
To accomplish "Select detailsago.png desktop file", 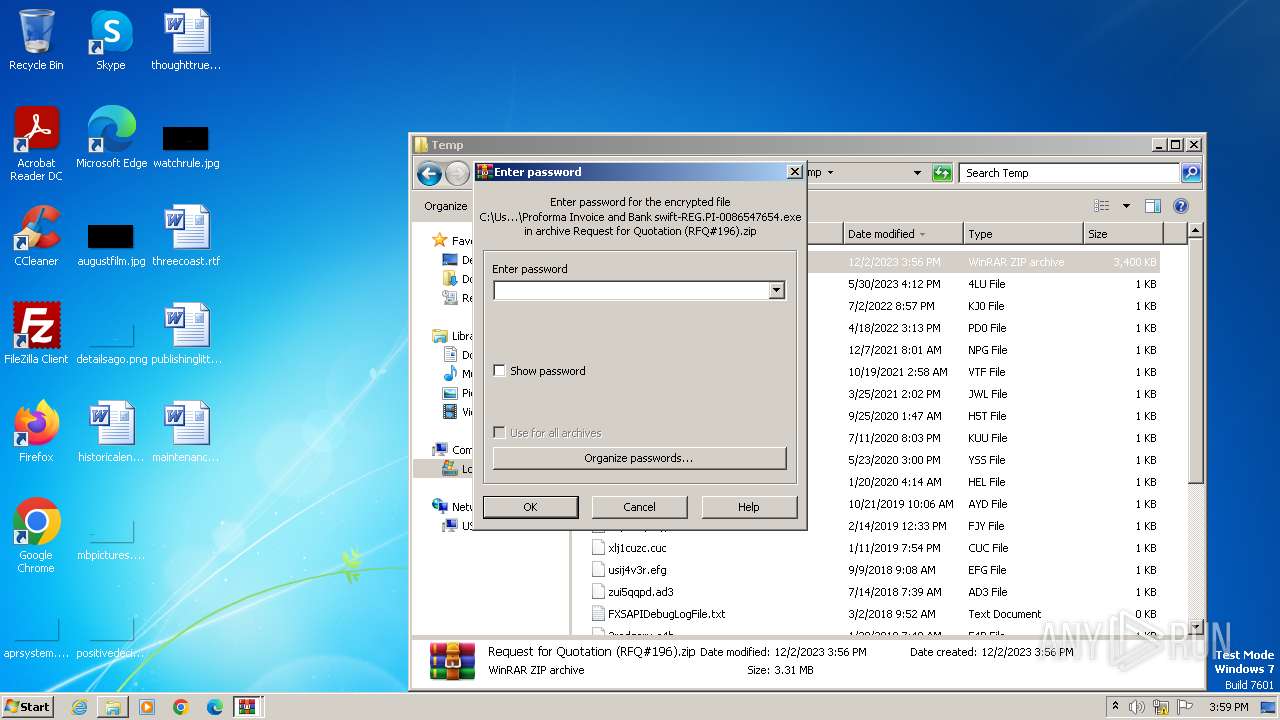I will tap(111, 342).
